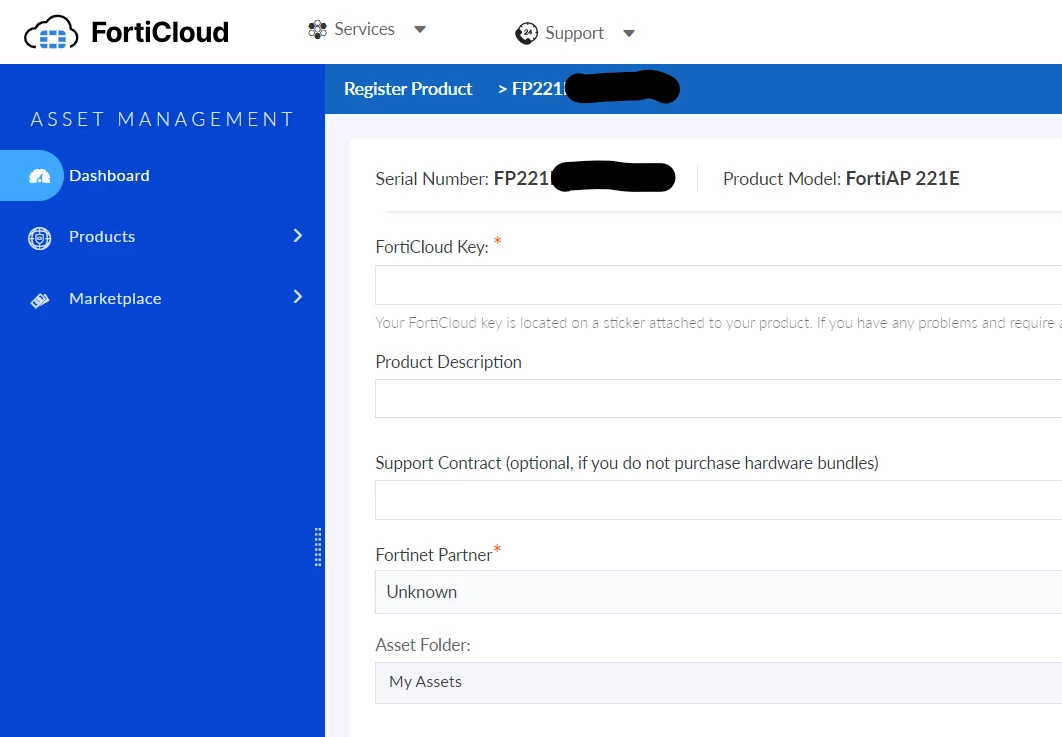Click the Dashboard gauge icon in sidebar
This screenshot has height=737, width=1062.
pos(39,176)
